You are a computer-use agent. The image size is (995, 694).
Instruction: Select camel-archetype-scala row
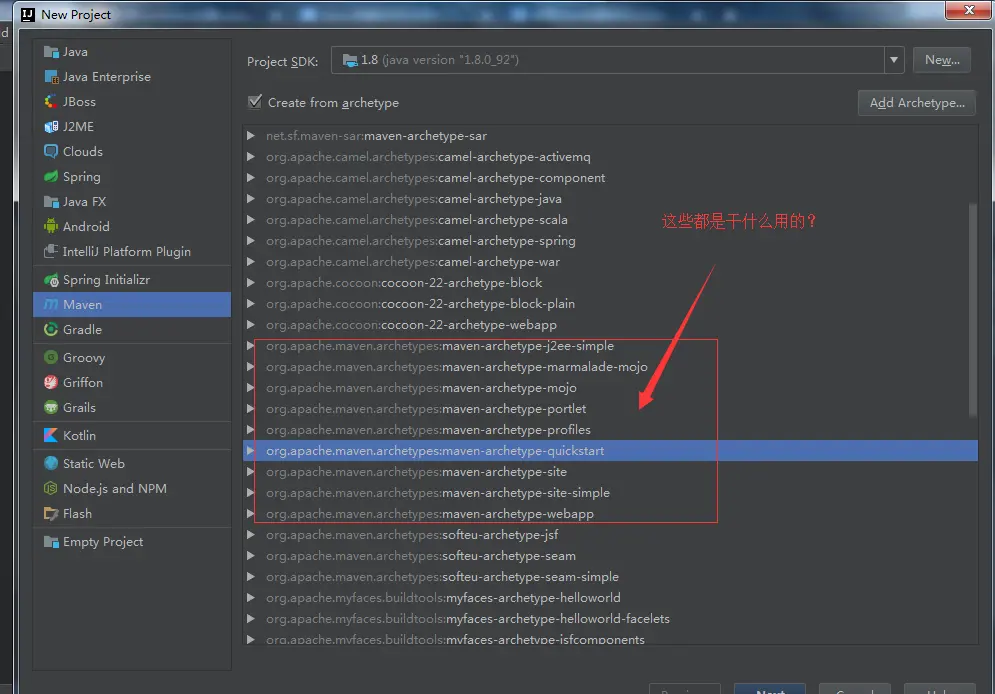point(610,220)
